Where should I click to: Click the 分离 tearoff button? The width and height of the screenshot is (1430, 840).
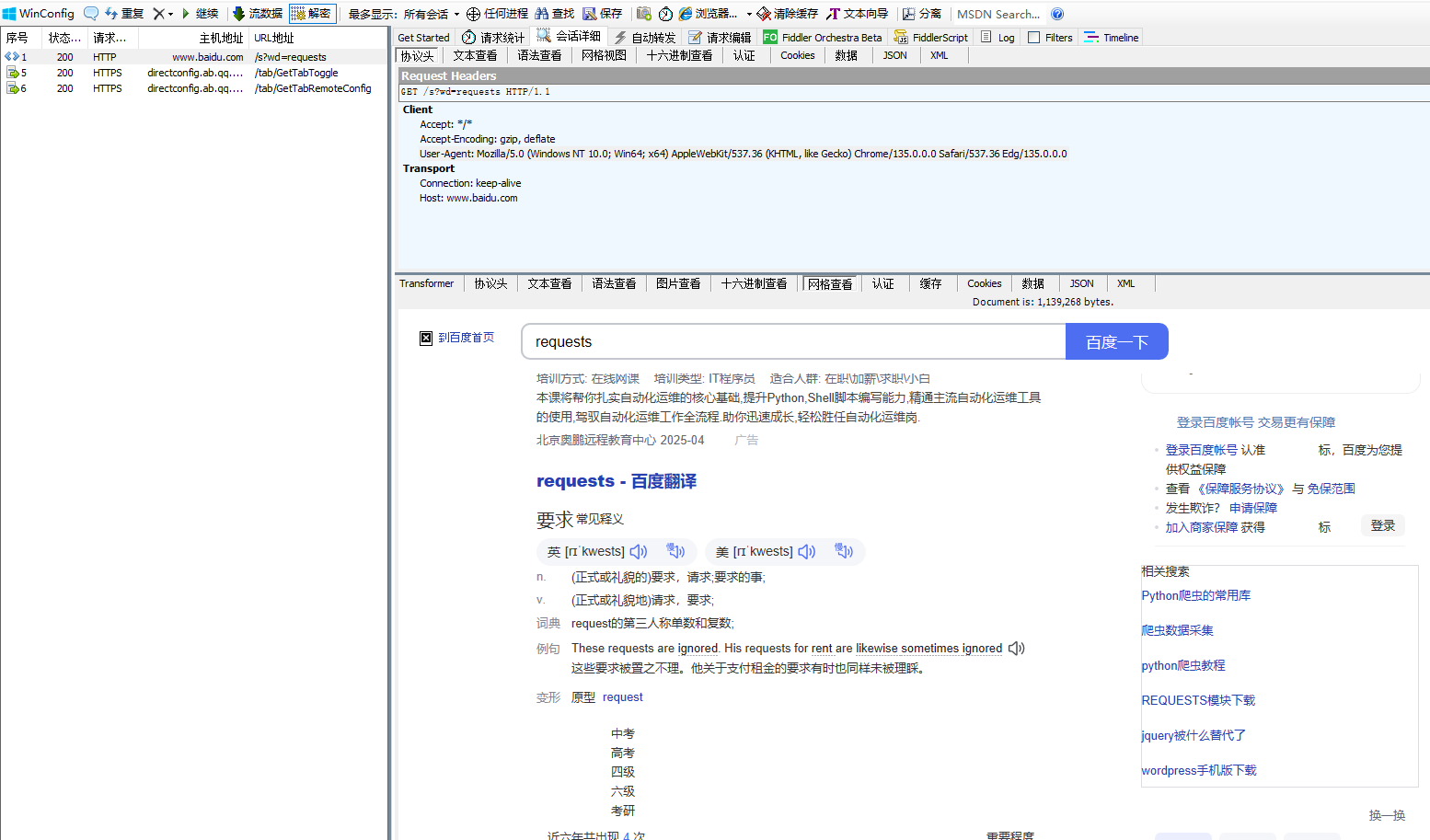tap(922, 14)
